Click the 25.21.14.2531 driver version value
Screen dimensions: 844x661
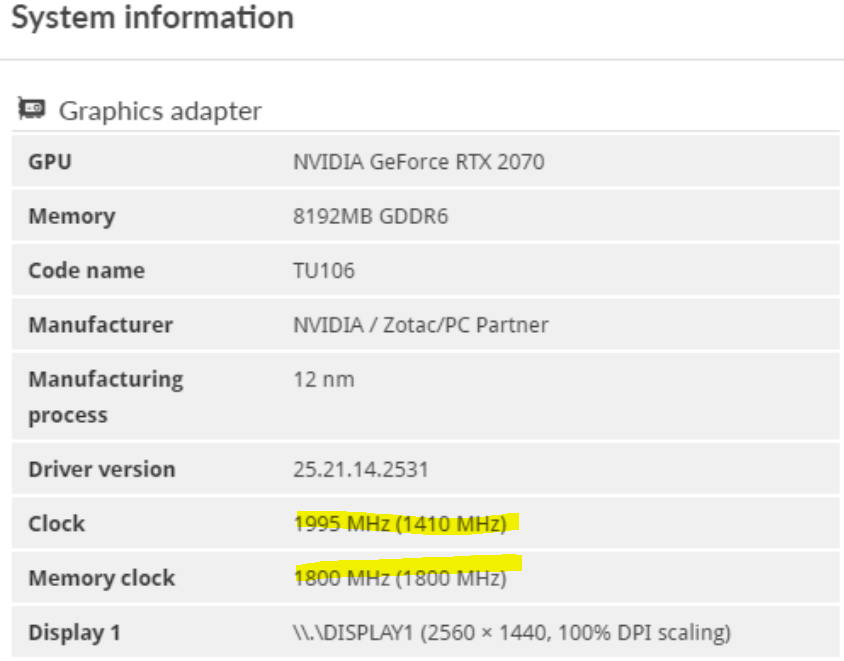(361, 469)
